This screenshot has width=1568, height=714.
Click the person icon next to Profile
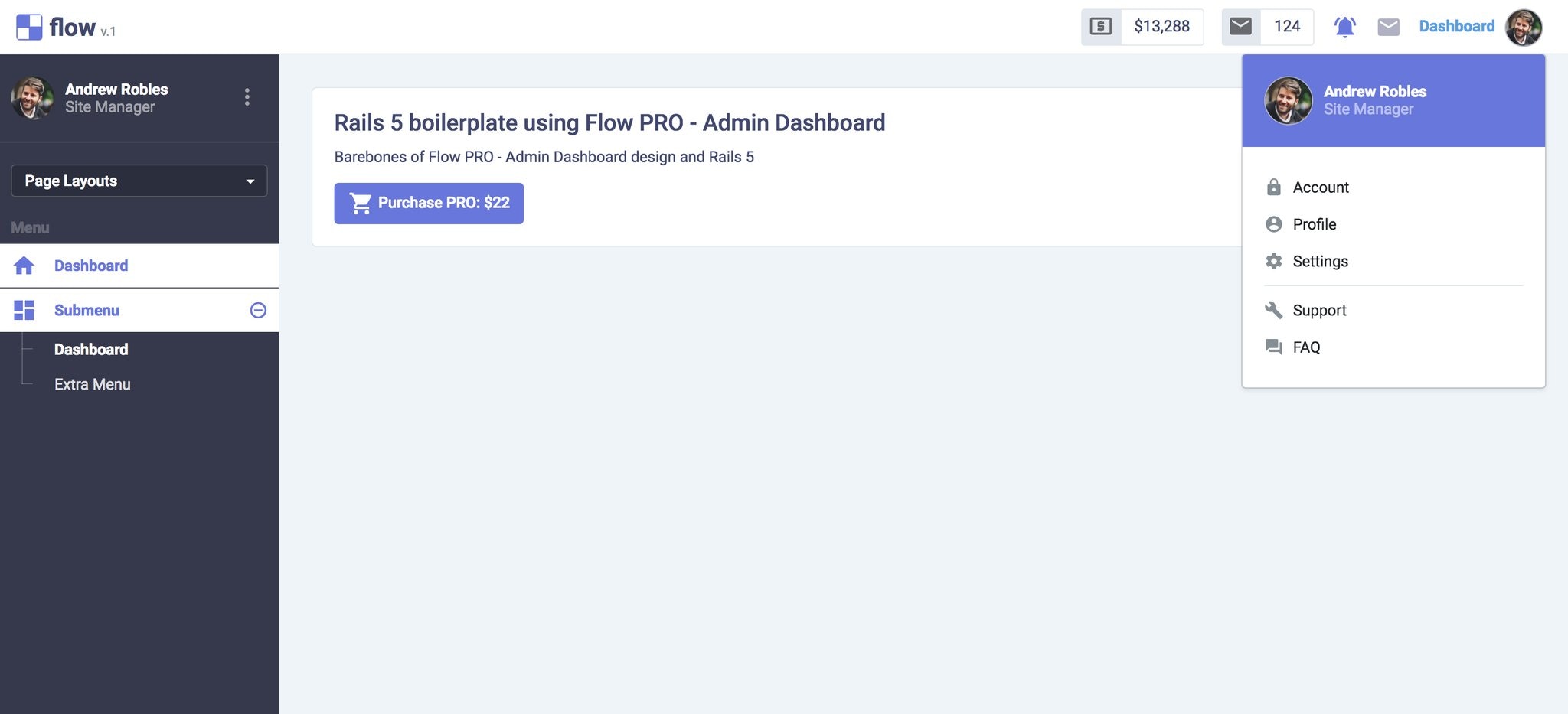(x=1273, y=224)
